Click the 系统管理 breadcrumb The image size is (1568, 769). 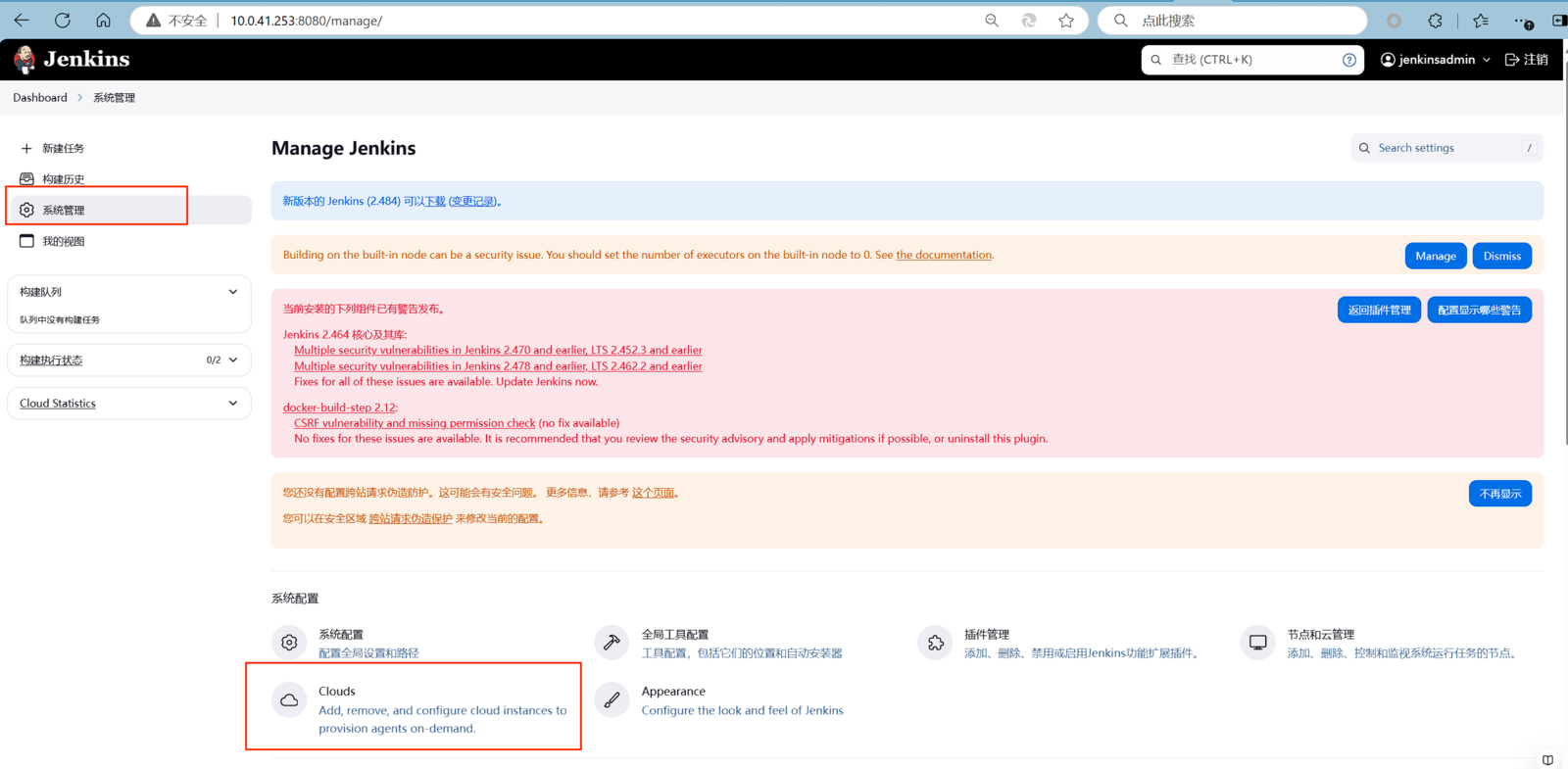point(114,98)
